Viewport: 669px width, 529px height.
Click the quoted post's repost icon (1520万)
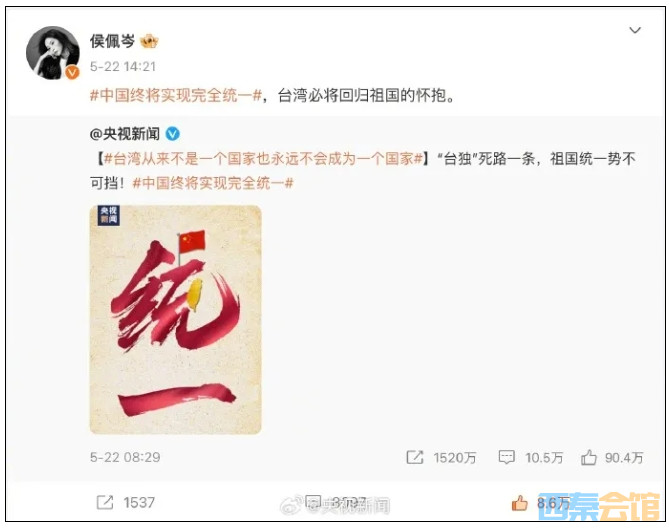[415, 457]
